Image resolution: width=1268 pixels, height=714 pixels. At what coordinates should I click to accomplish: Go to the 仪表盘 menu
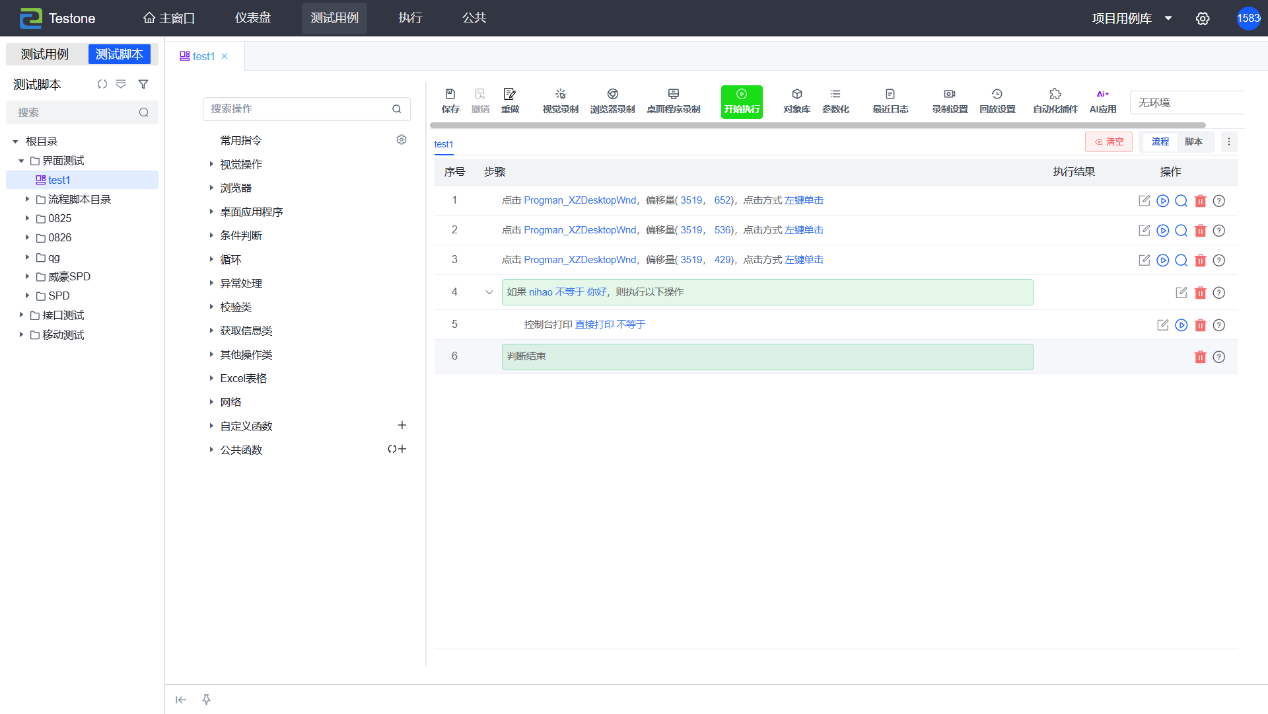tap(252, 18)
